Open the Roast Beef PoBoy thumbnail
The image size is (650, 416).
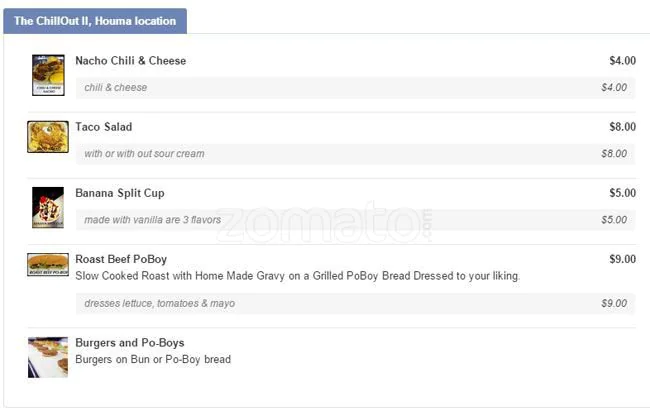48,265
